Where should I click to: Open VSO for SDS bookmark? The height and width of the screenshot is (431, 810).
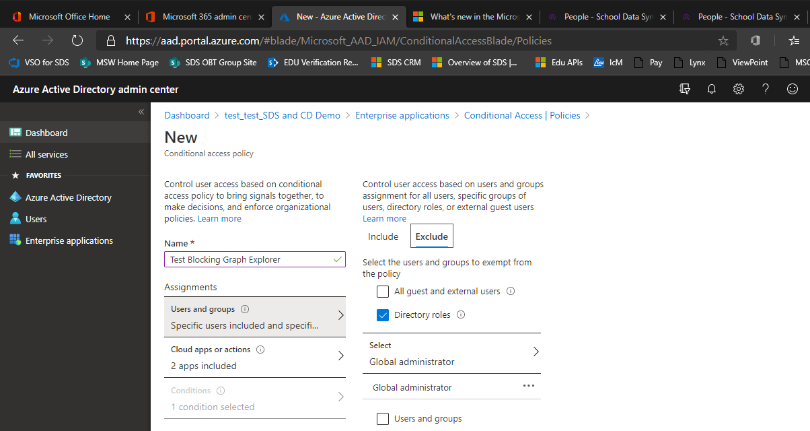[40, 62]
